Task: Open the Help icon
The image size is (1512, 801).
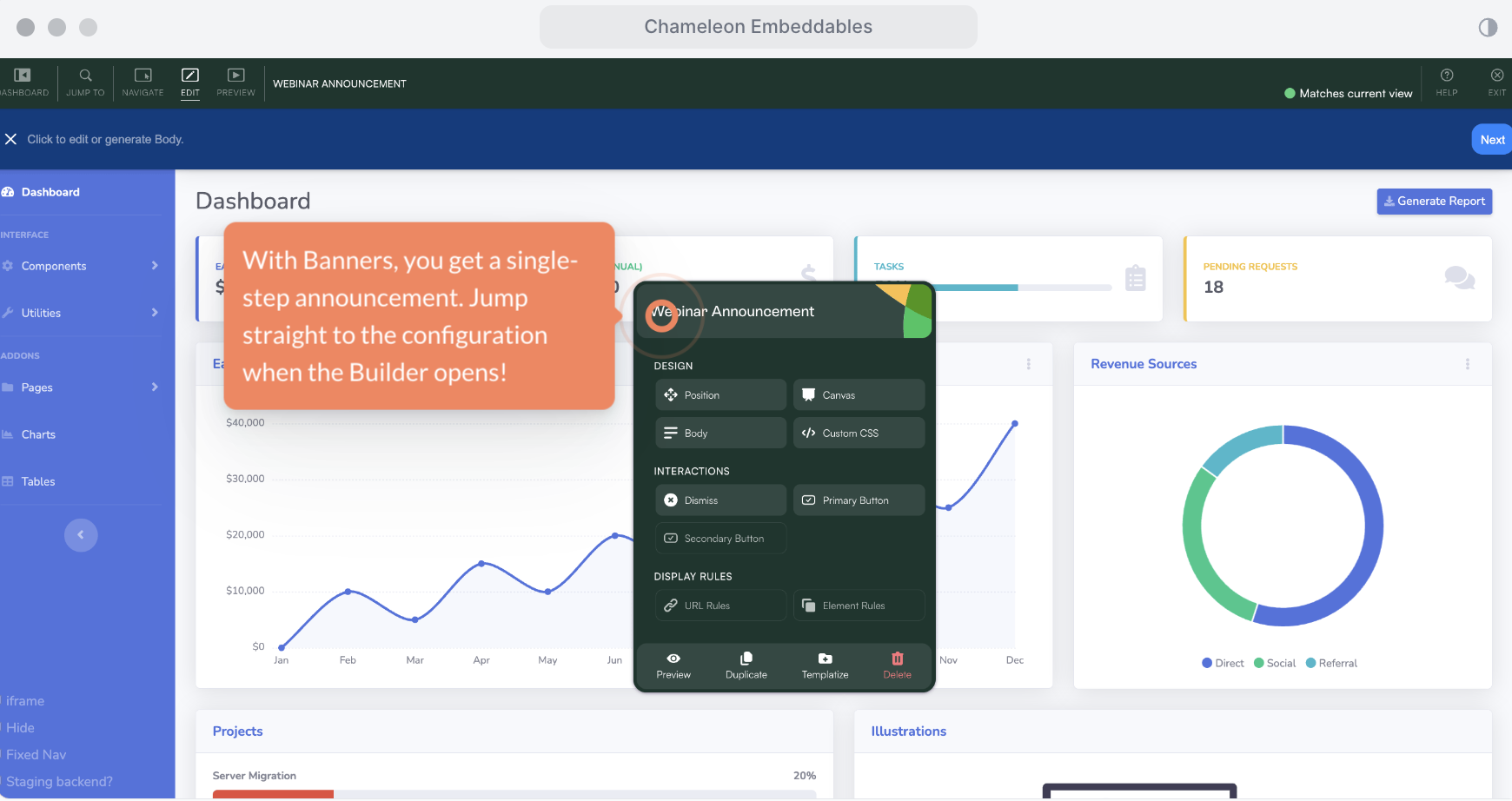Action: click(1447, 76)
